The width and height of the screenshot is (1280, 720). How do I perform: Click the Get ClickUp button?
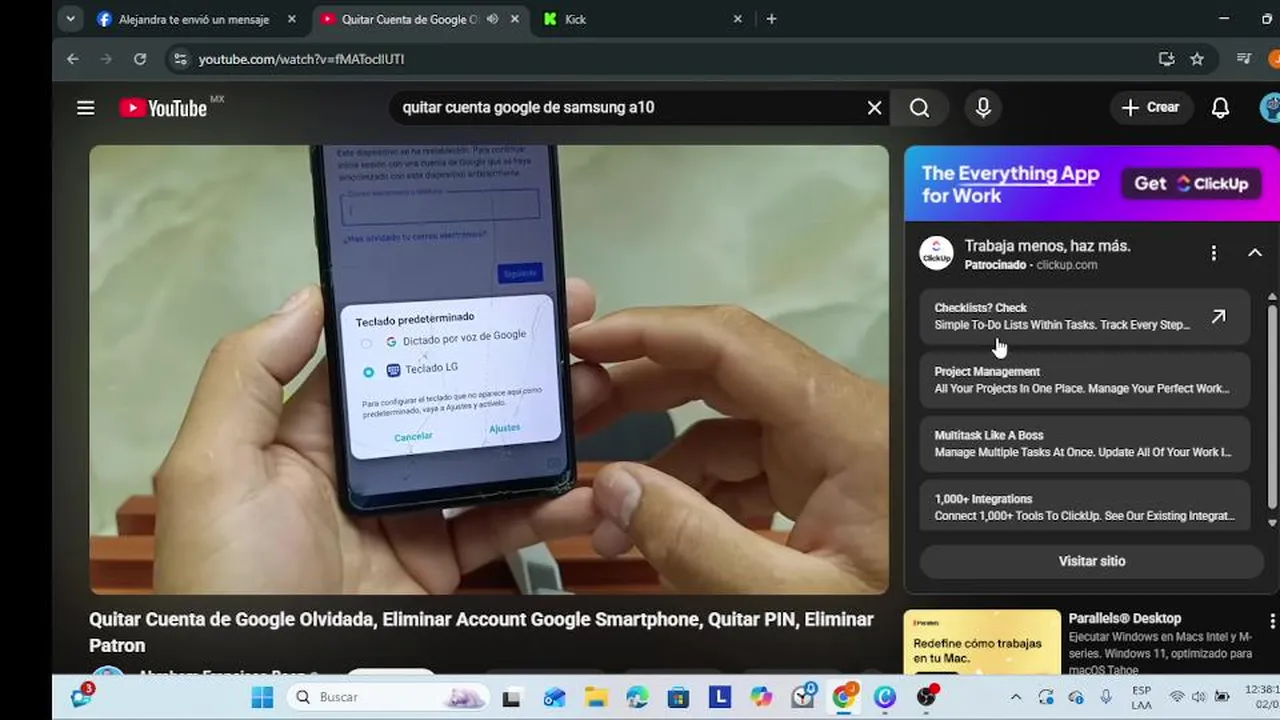tap(1191, 183)
